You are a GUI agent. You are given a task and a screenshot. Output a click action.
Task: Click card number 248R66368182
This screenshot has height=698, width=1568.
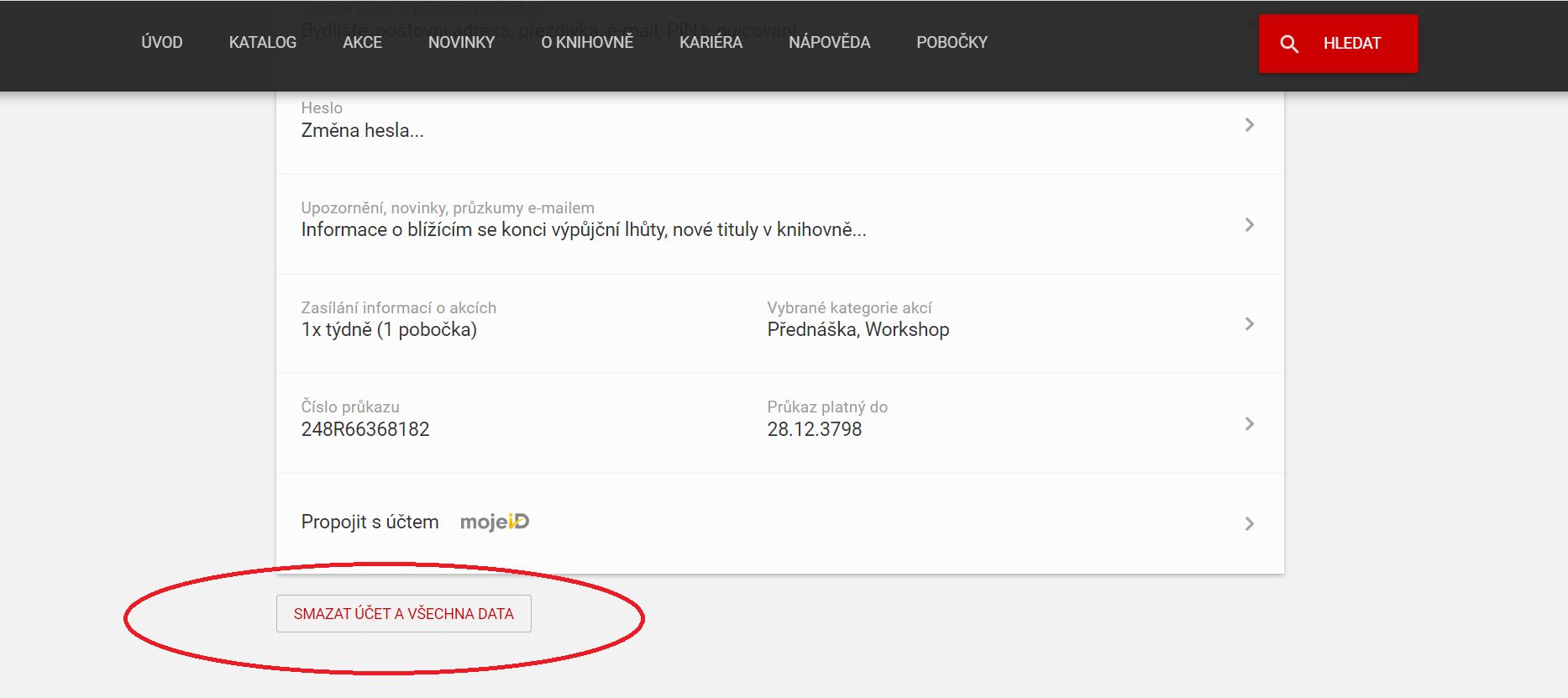[365, 429]
